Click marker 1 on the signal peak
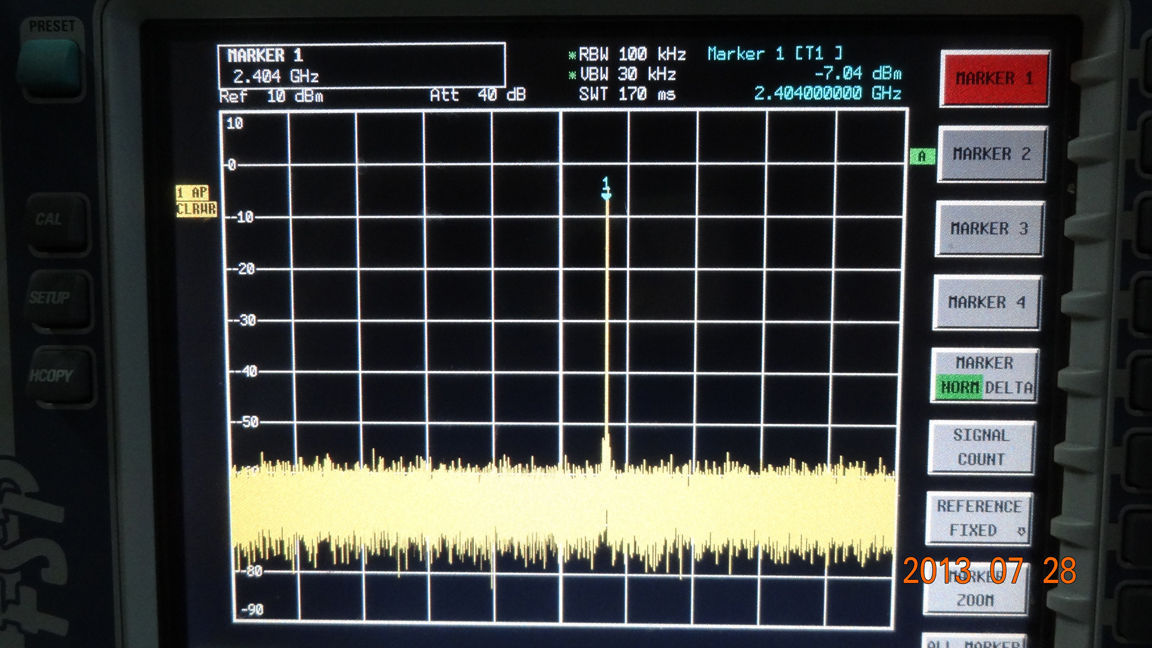Viewport: 1152px width, 648px height. [x=606, y=189]
